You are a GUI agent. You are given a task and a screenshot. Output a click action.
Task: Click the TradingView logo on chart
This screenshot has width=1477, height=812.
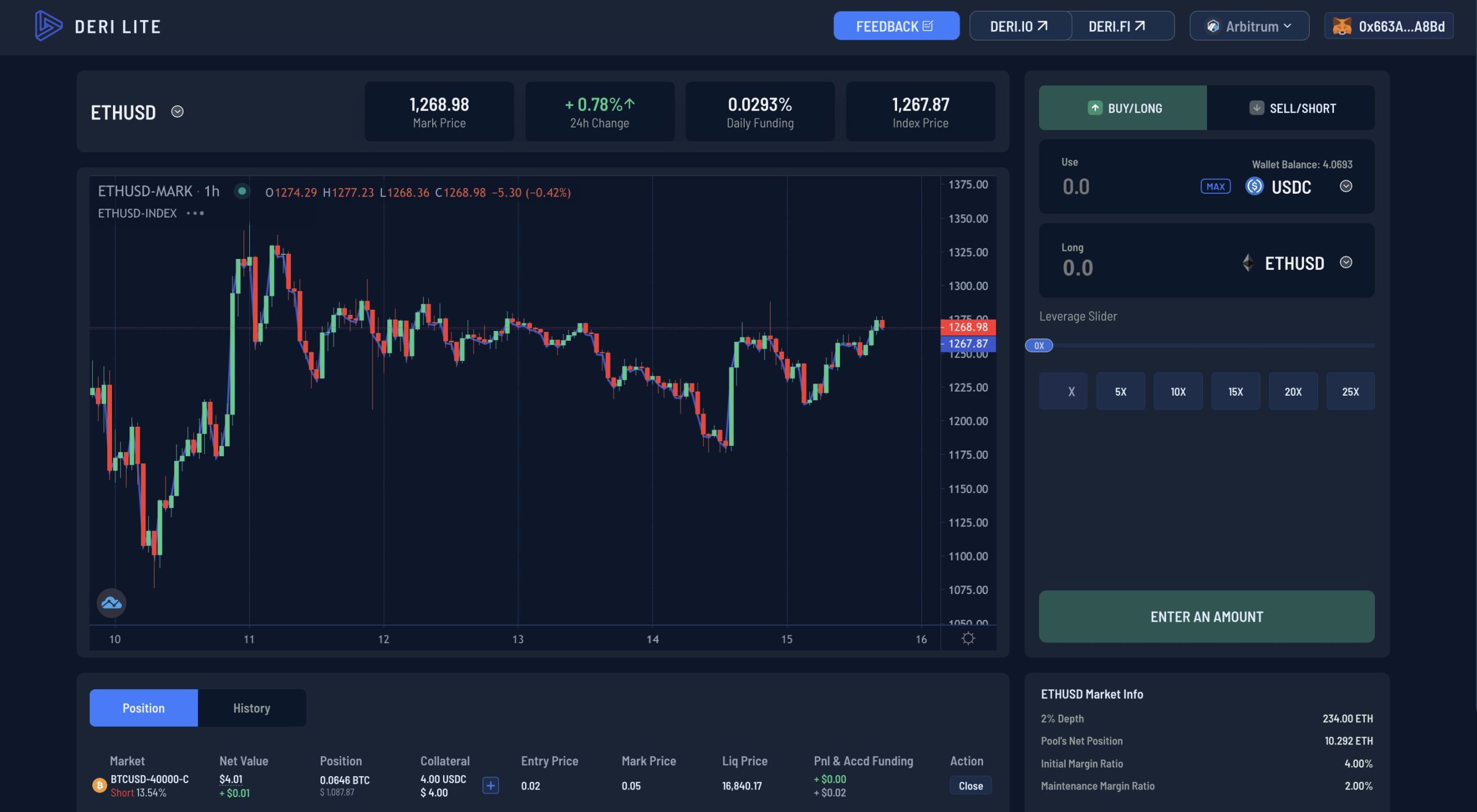click(111, 603)
